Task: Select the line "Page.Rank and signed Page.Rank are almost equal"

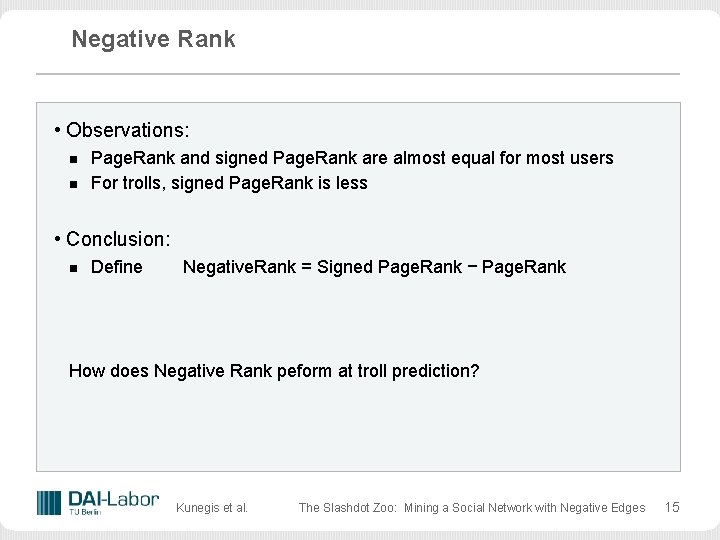Action: (x=352, y=158)
